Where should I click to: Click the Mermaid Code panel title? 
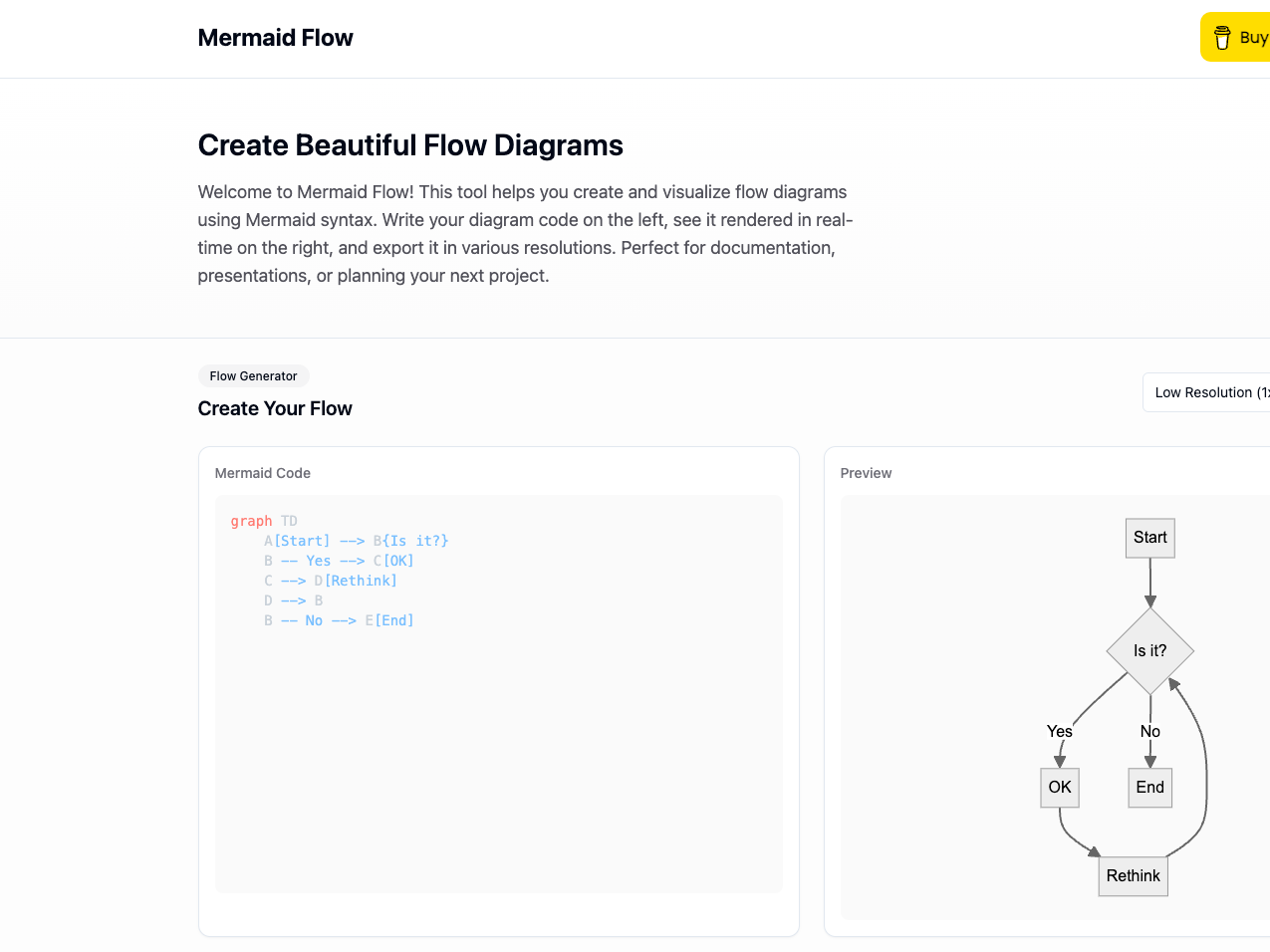point(262,473)
